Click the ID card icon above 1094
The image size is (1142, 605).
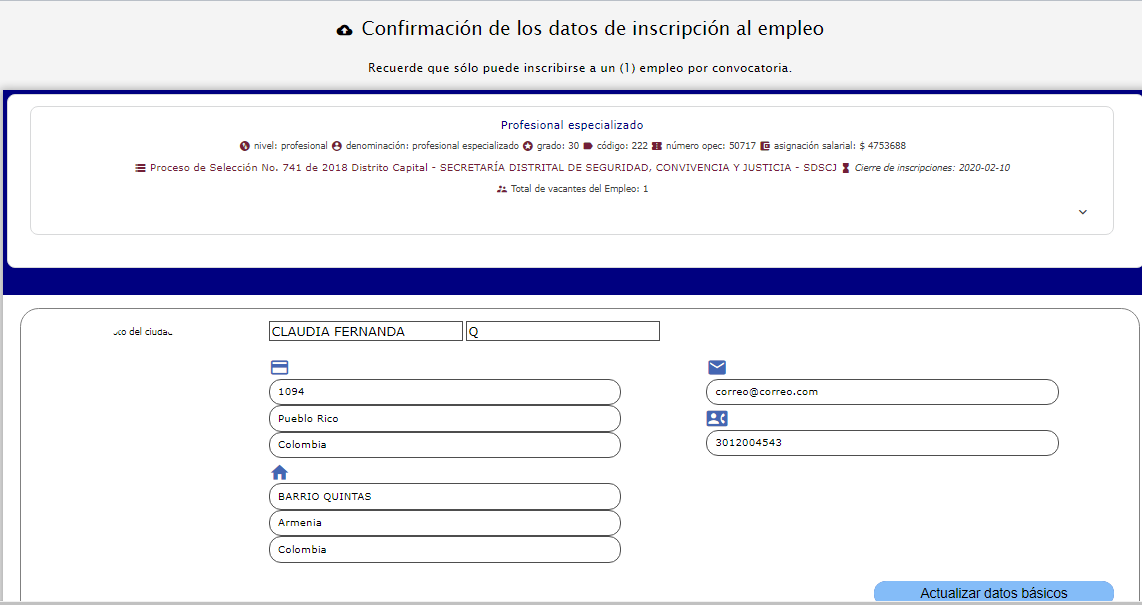279,367
